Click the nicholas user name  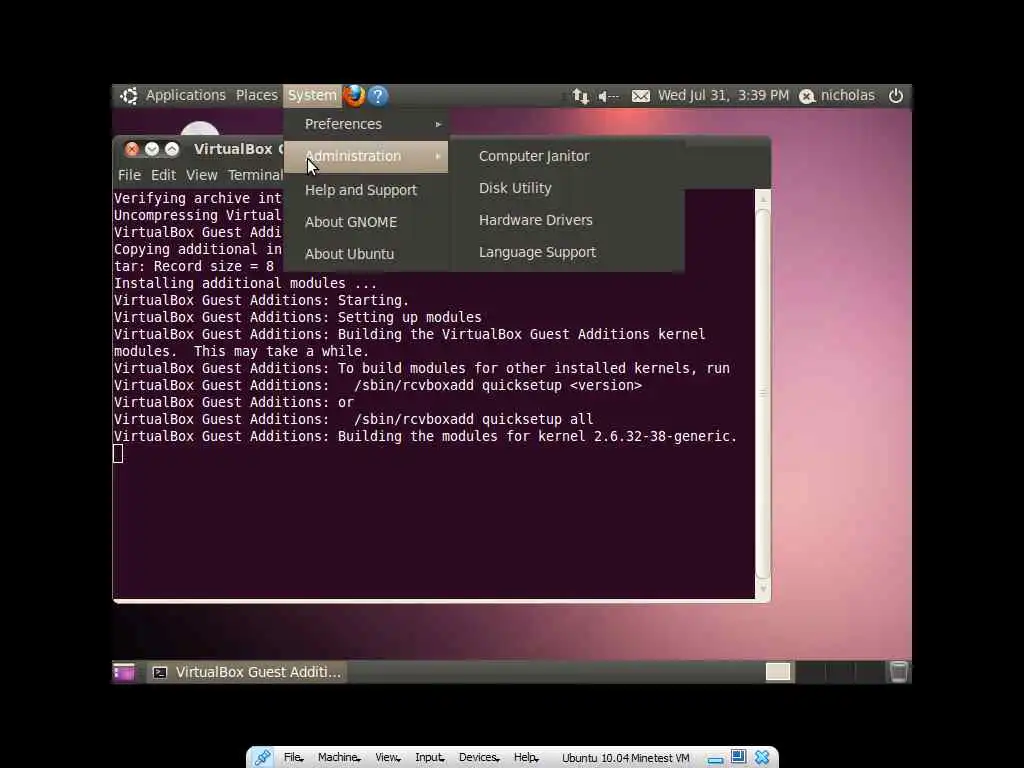pos(847,95)
